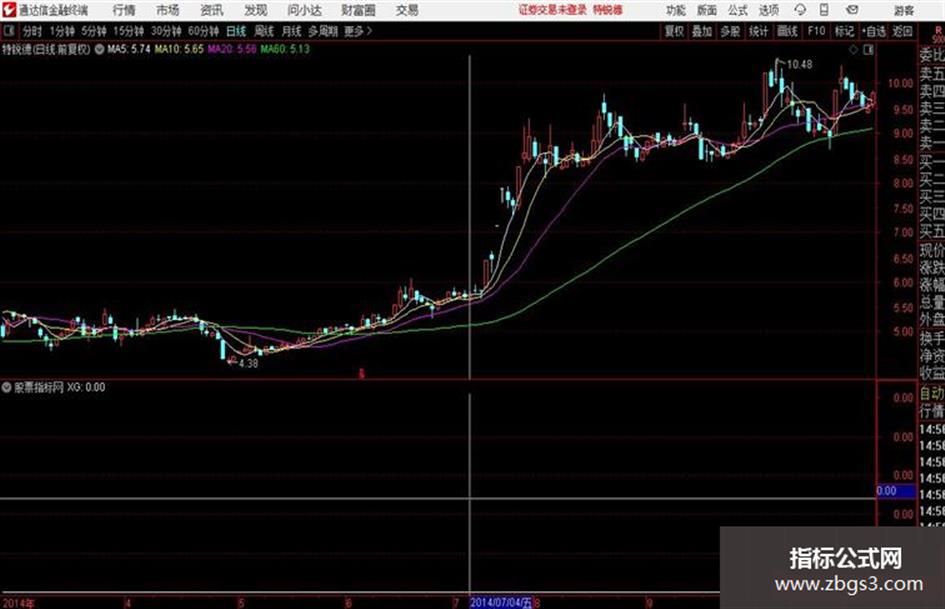Click the 2014/07/04/五 date marker
Screen dimensions: 945x609
[x=501, y=602]
